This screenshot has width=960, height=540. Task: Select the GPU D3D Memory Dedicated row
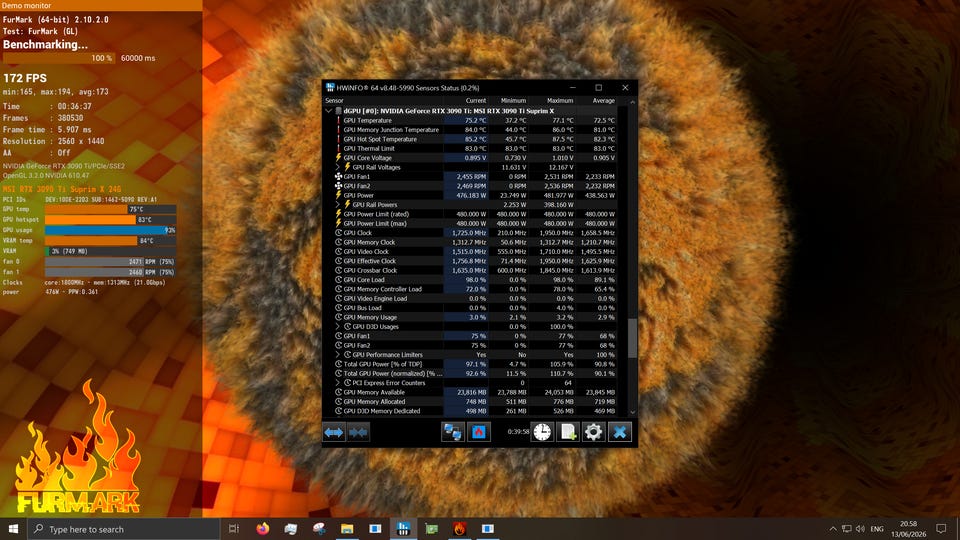475,411
